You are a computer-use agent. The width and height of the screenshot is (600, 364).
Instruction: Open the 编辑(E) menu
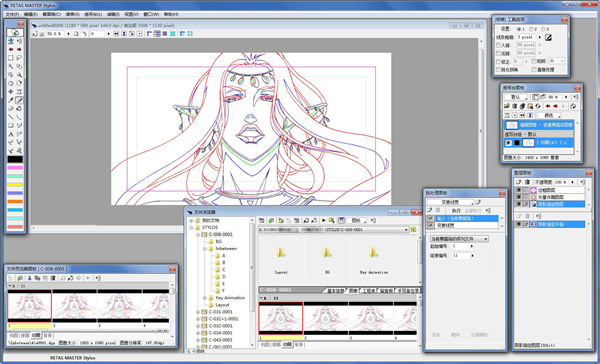(31, 14)
